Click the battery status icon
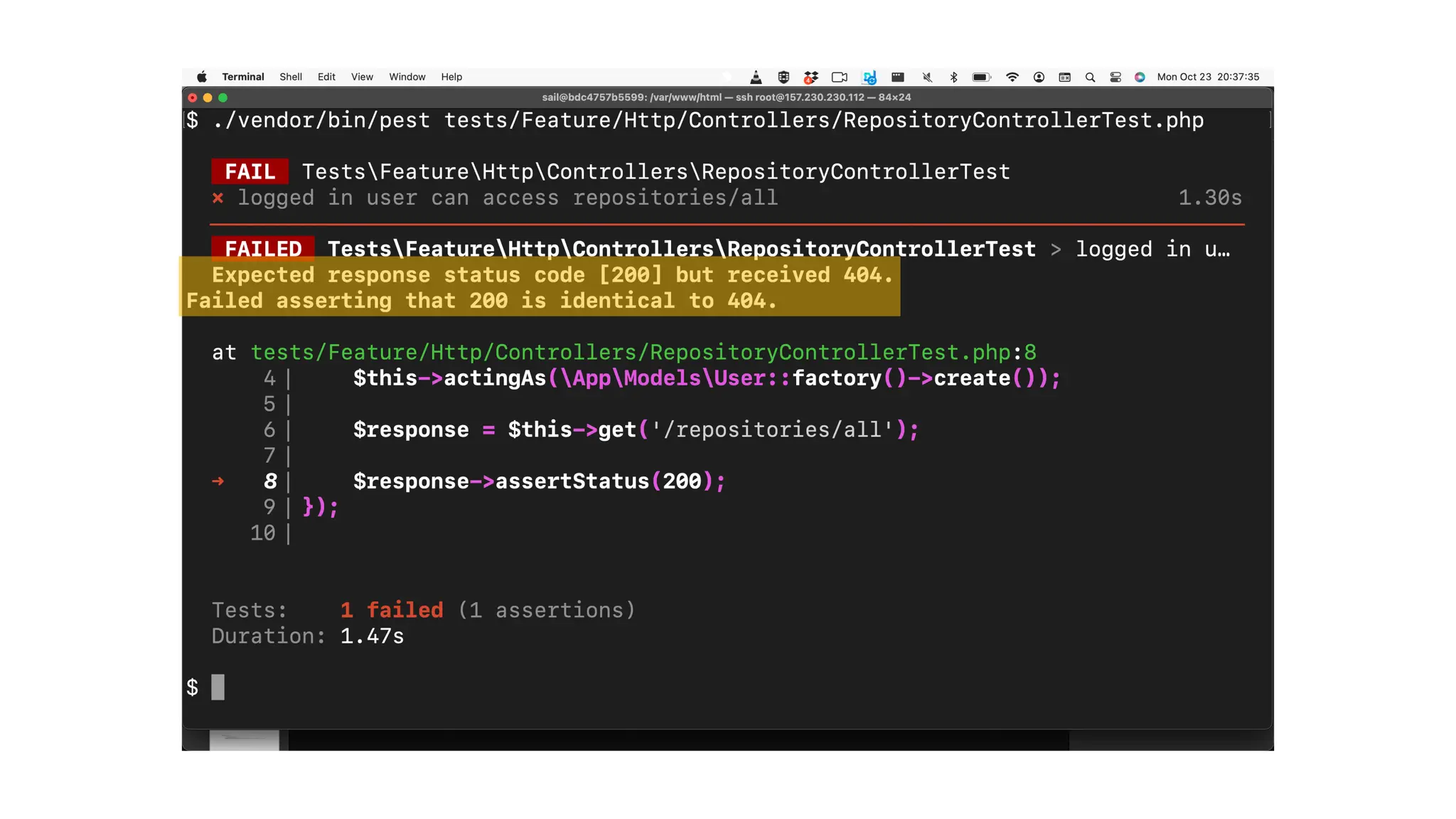1456x819 pixels. [981, 77]
